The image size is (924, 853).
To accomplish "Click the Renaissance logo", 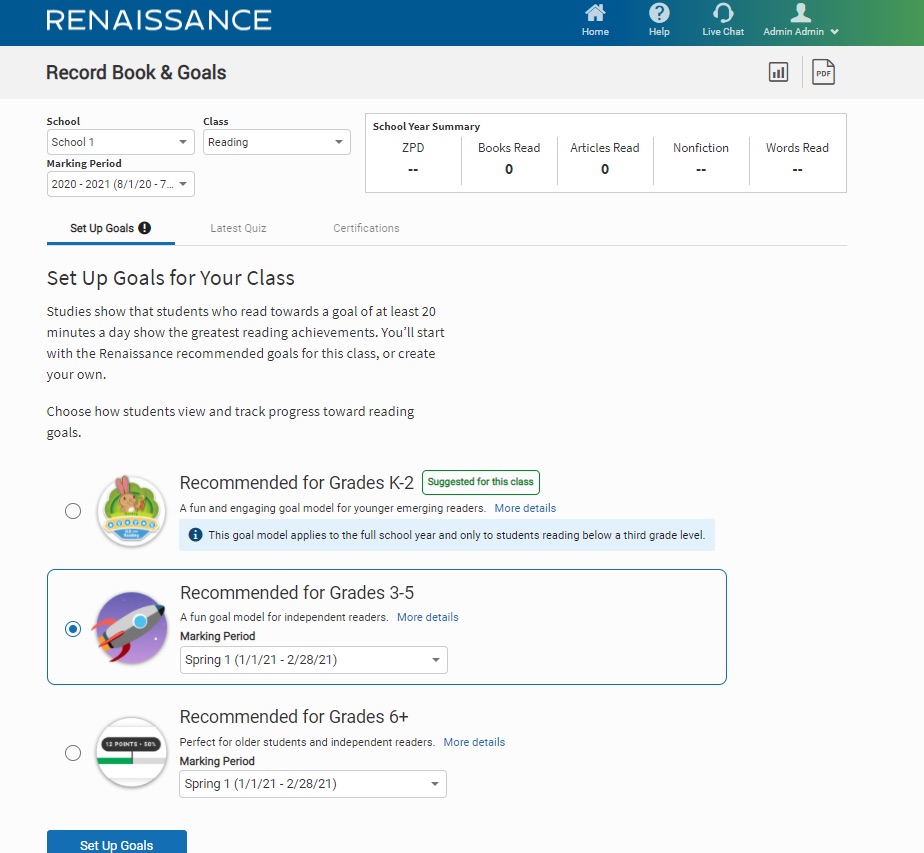I will point(159,19).
